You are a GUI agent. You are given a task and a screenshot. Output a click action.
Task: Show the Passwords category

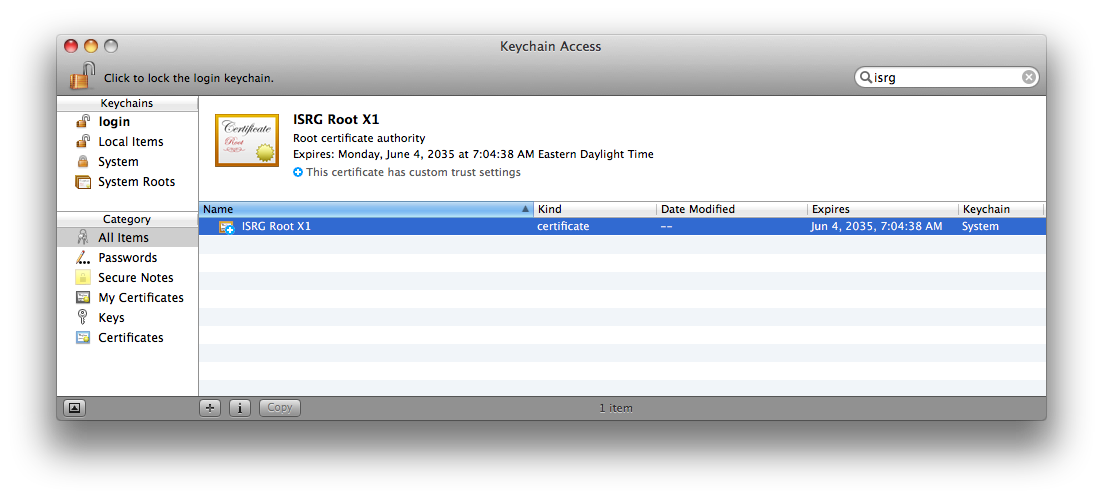click(127, 258)
